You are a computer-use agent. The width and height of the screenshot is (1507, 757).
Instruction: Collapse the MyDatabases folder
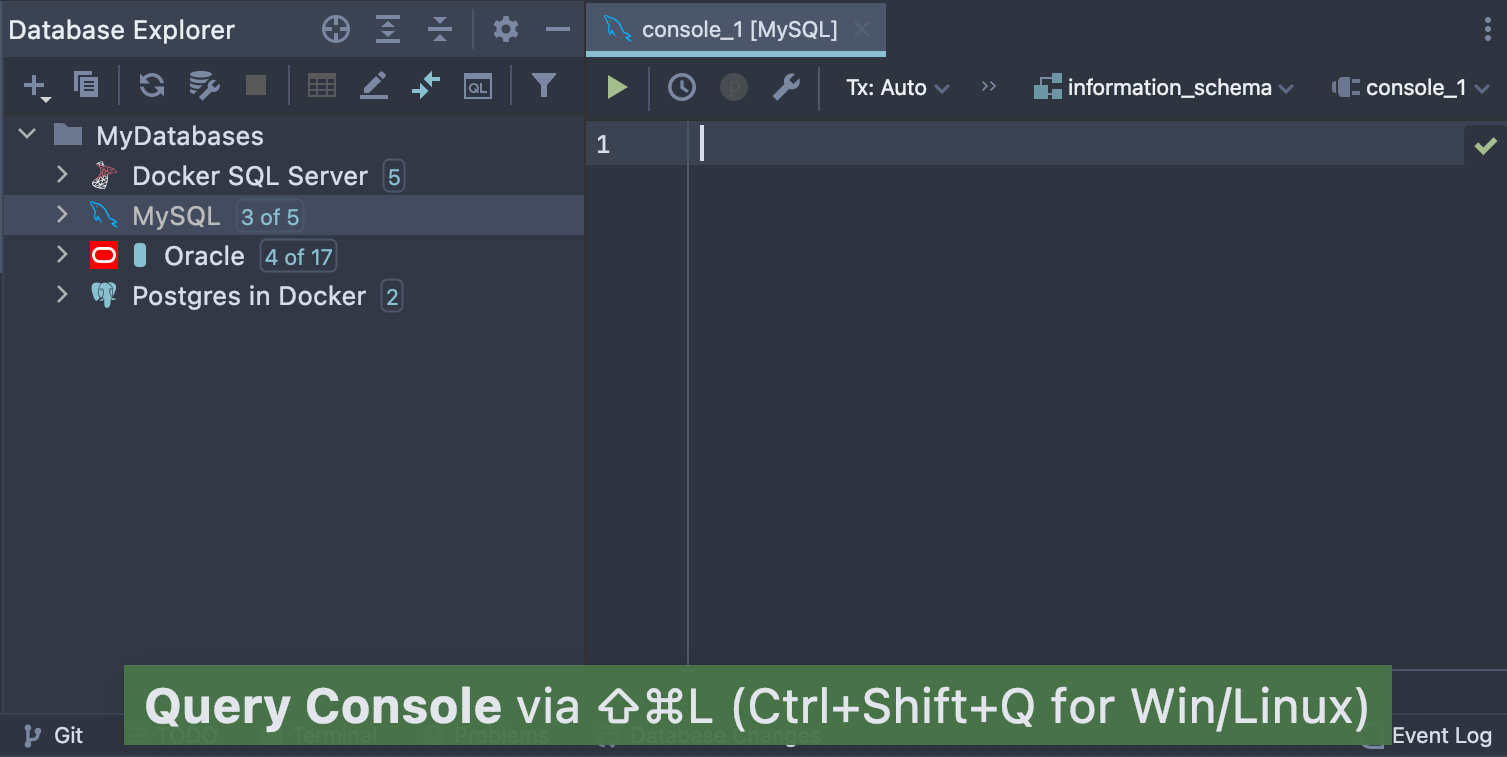click(28, 134)
